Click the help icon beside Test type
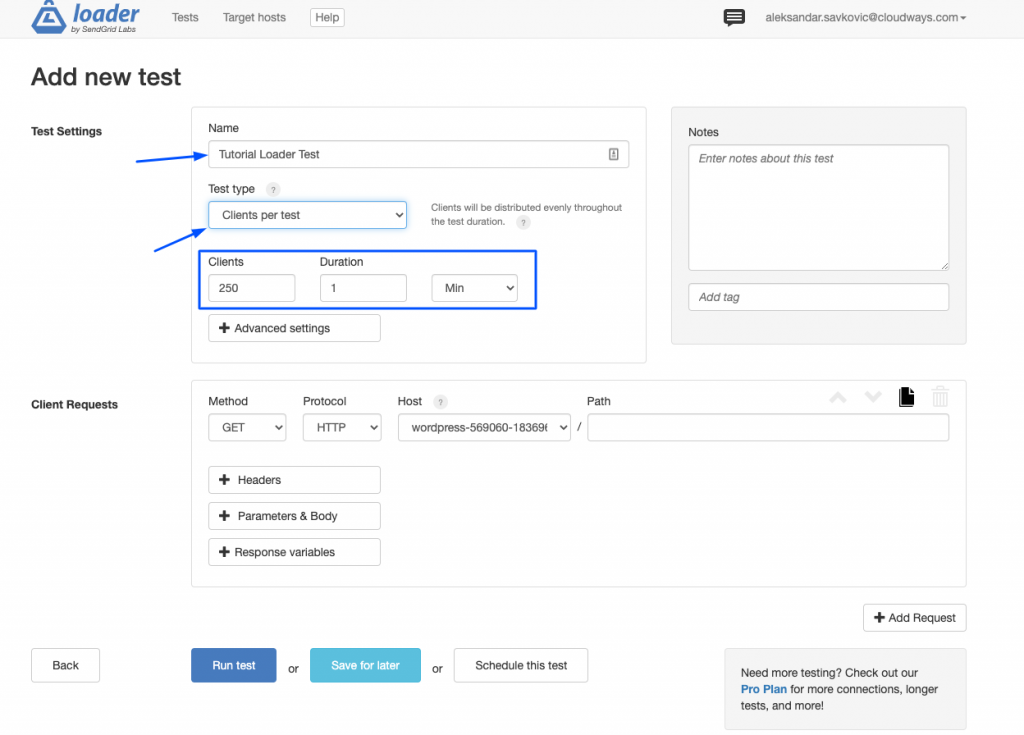Screen dimensions: 1024x735 273,189
